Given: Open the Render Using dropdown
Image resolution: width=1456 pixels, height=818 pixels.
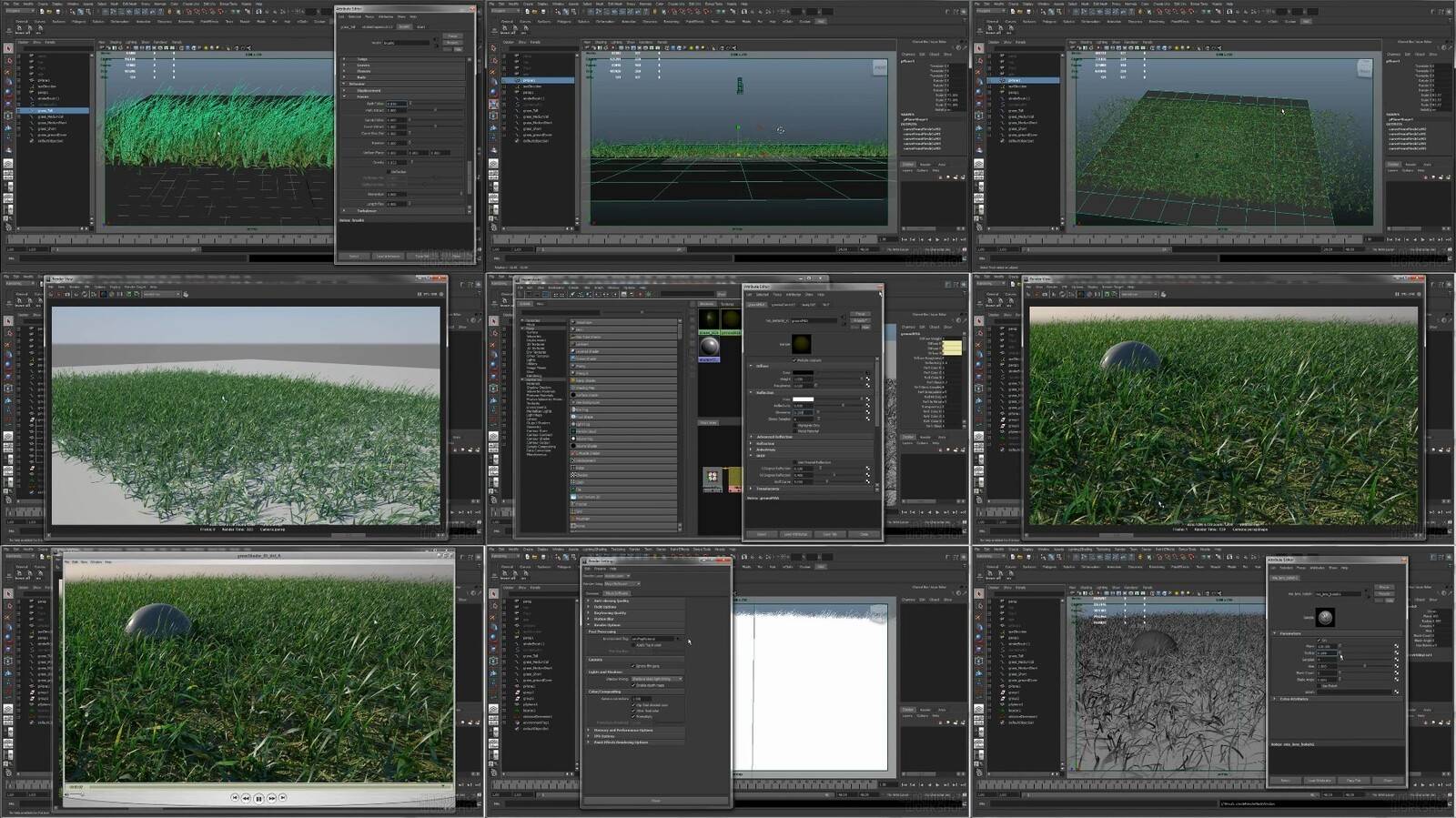Looking at the screenshot, I should click(622, 583).
